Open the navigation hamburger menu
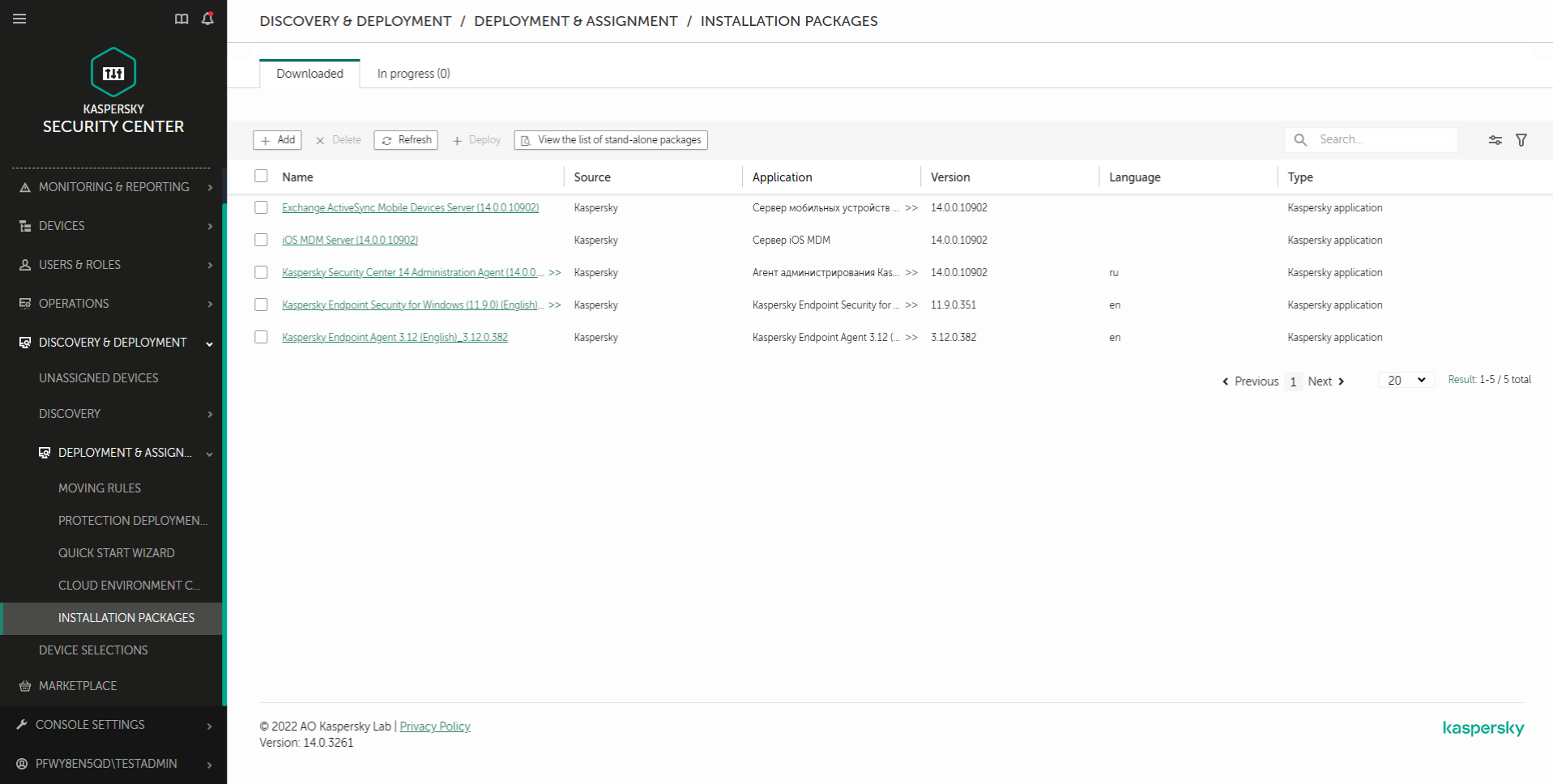The height and width of the screenshot is (784, 1553). (x=19, y=19)
